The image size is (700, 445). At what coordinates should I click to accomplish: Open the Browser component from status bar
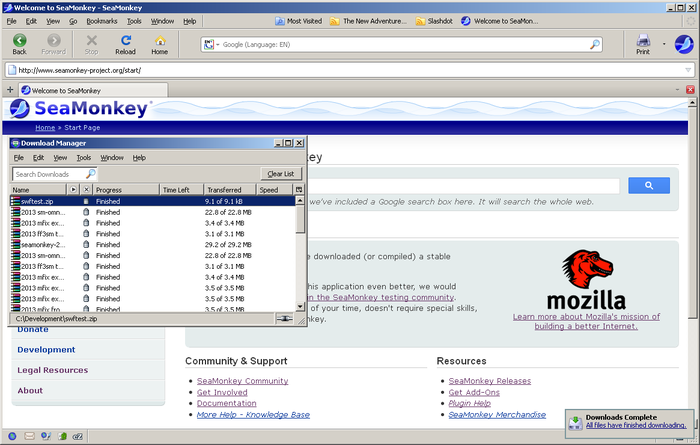click(x=12, y=436)
